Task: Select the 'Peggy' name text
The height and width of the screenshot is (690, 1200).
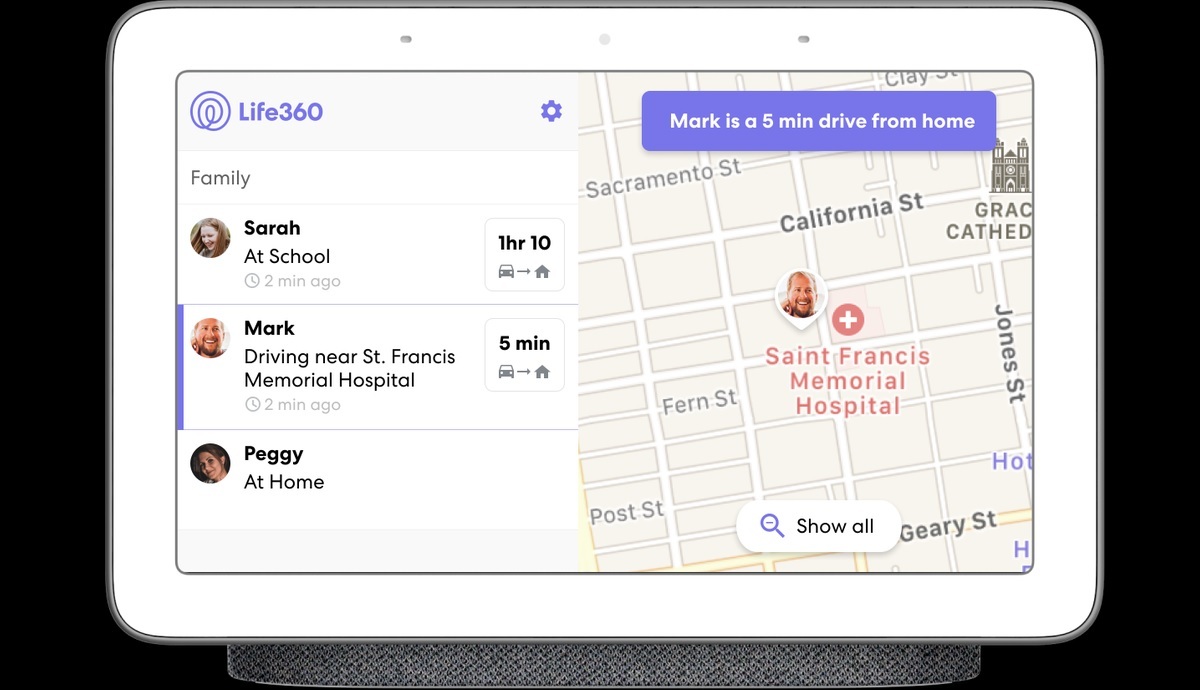Action: [x=273, y=454]
